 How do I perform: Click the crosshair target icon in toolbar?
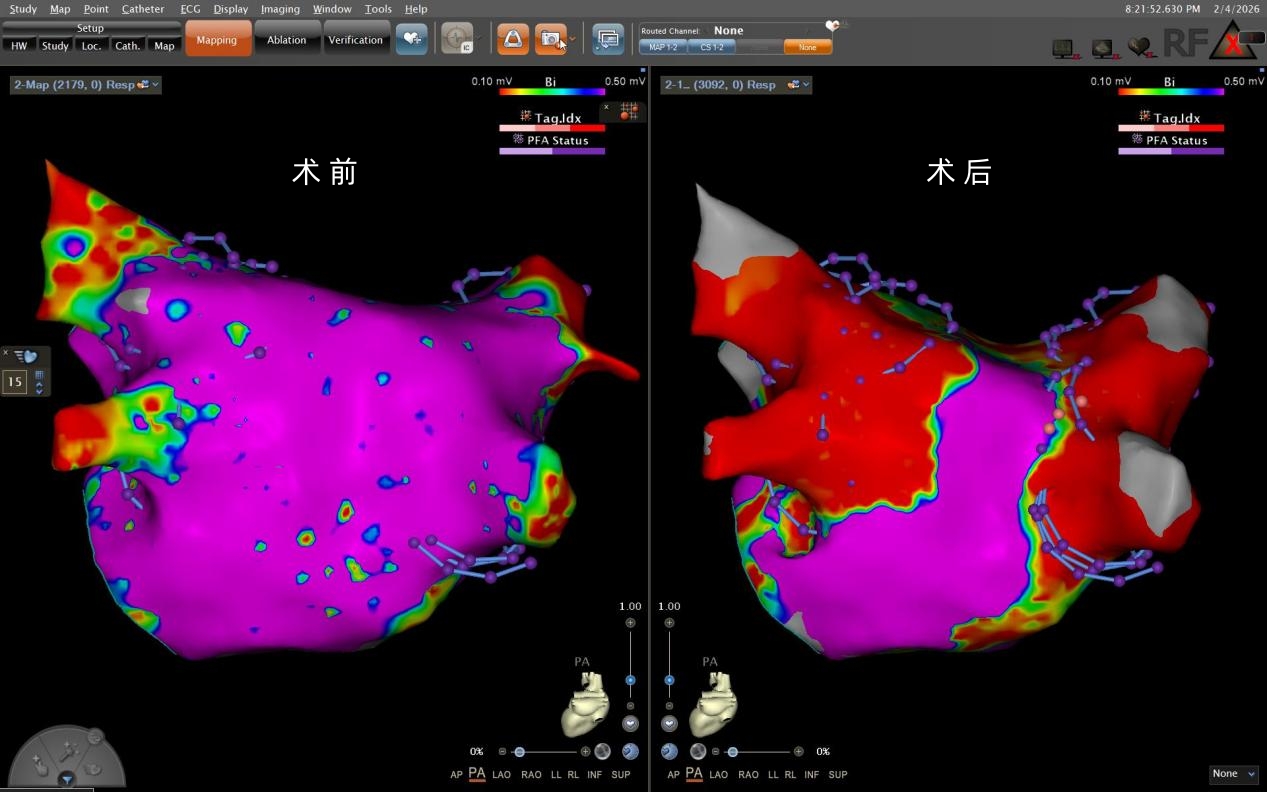tap(457, 40)
